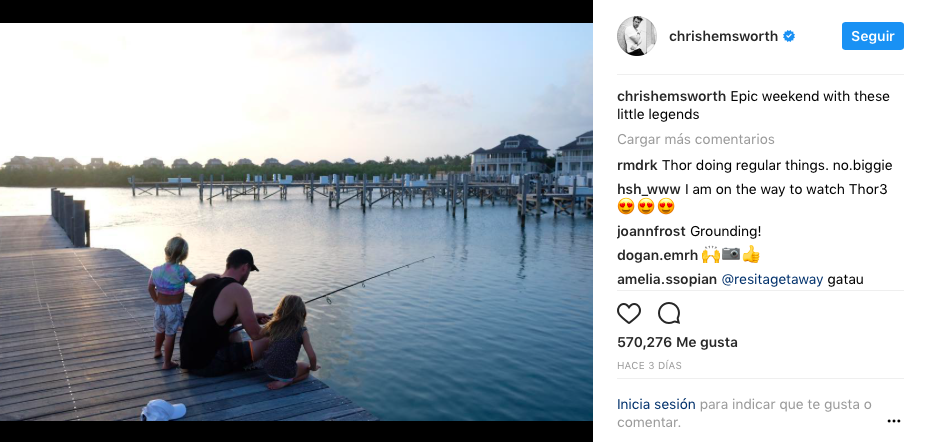The height and width of the screenshot is (442, 926).
Task: Click chrishemsworth username in the caption
Action: pos(672,97)
